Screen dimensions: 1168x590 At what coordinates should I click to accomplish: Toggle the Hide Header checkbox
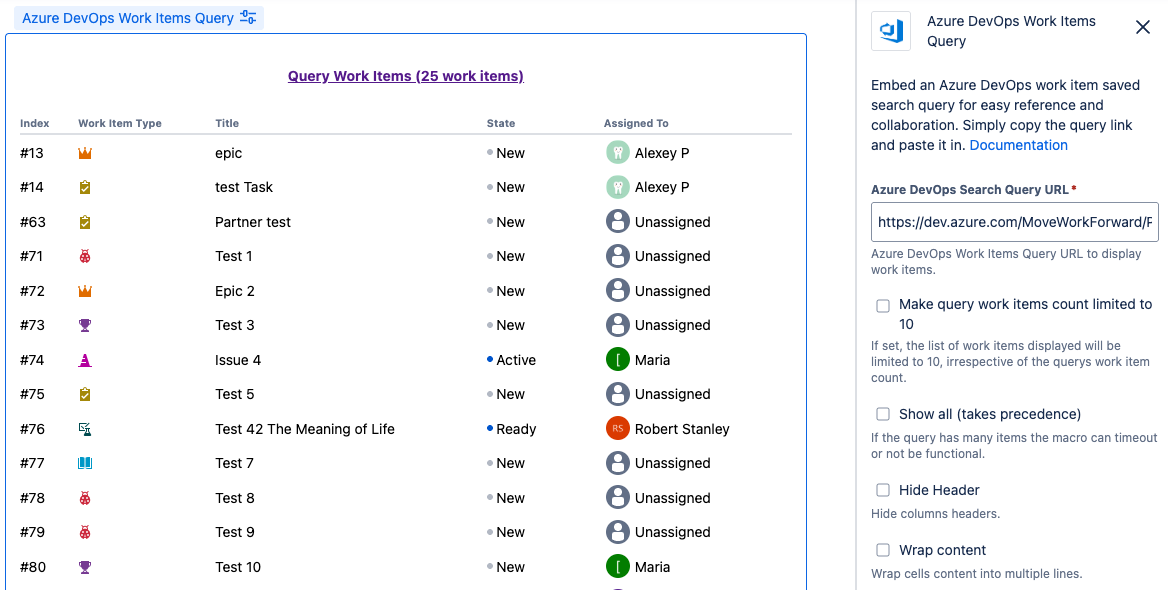883,490
